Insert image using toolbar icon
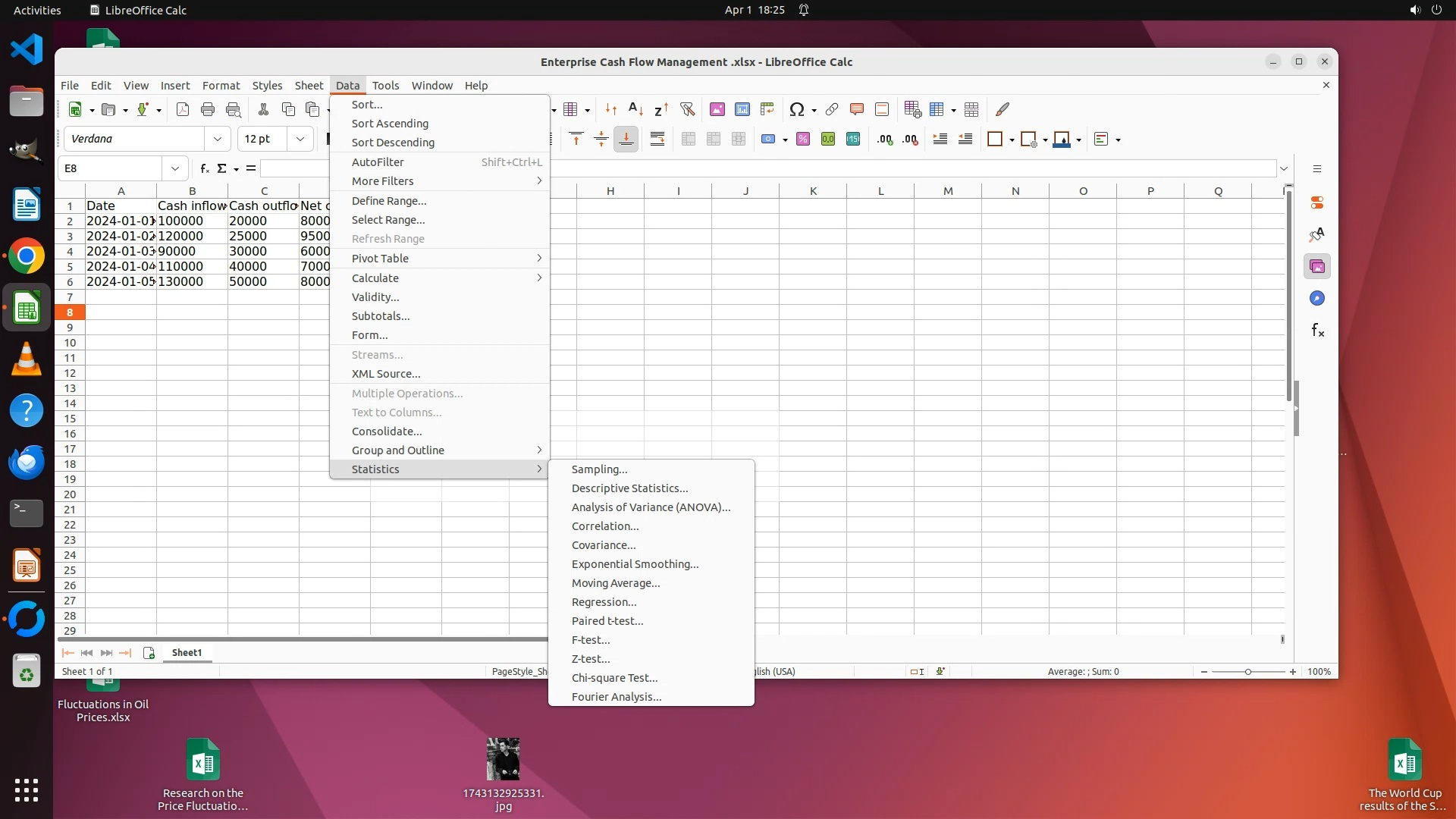This screenshot has width=1456, height=819. (x=717, y=109)
